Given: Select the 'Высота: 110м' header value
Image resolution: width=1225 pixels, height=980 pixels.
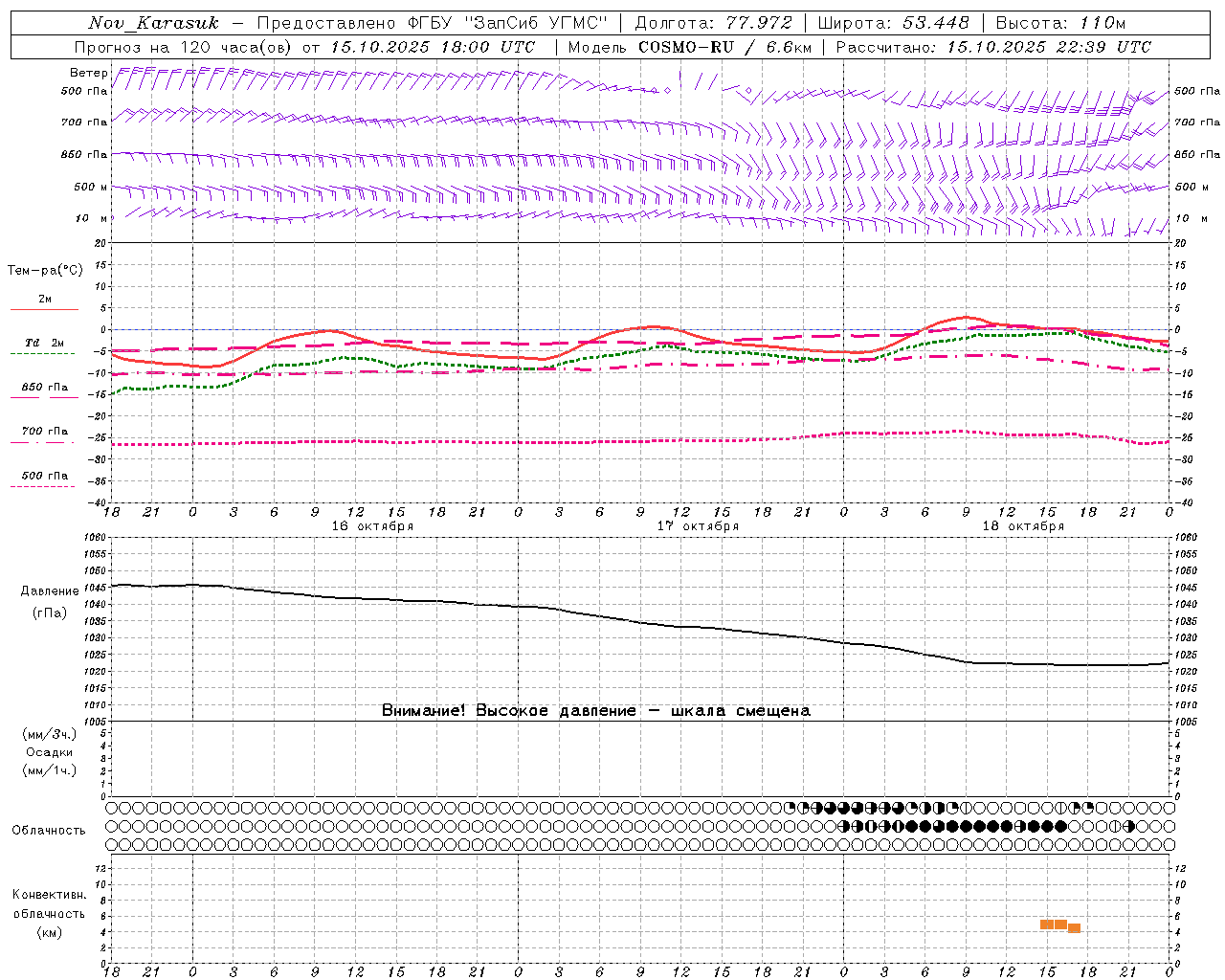Looking at the screenshot, I should click(1060, 23).
